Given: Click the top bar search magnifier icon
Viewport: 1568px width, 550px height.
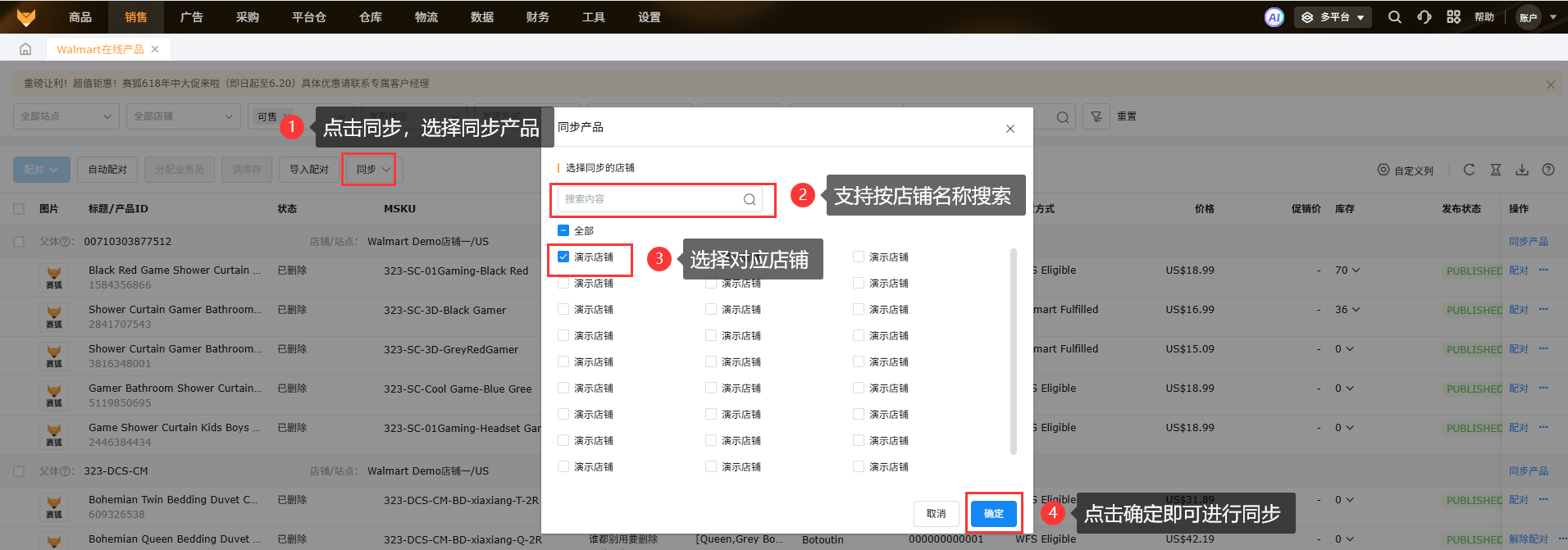Looking at the screenshot, I should point(1394,17).
